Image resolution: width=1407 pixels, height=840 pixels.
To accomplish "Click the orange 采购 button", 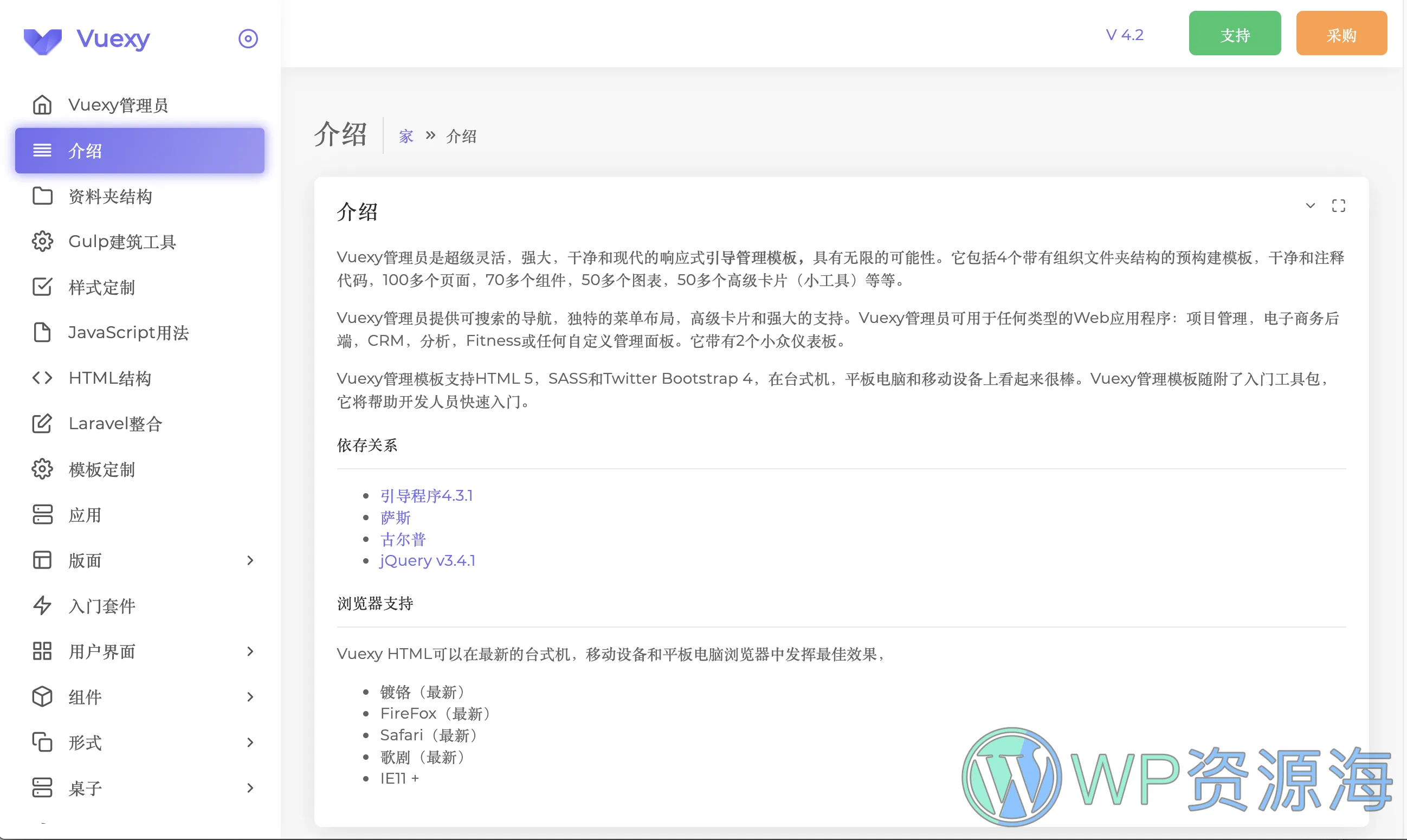I will (x=1341, y=34).
